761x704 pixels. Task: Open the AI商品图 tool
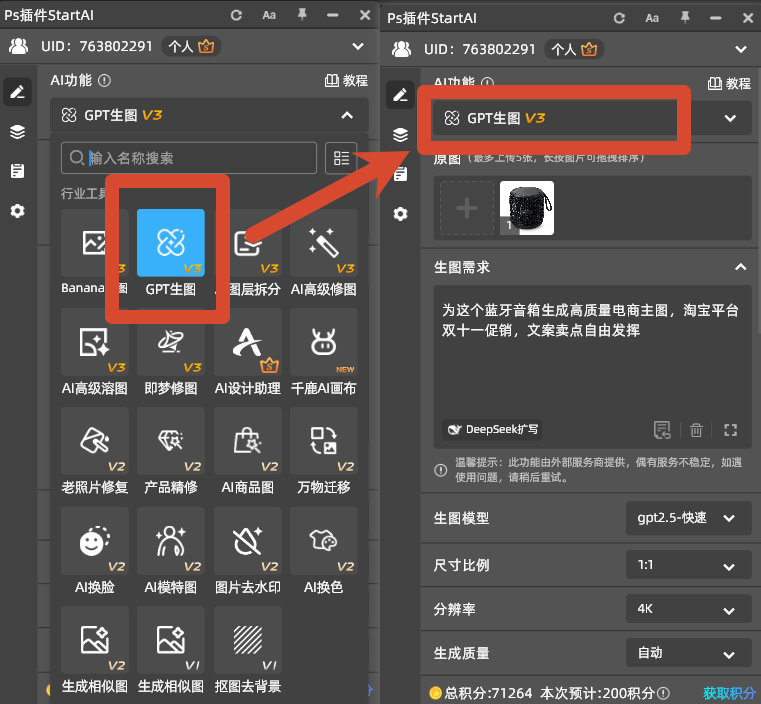pos(248,441)
